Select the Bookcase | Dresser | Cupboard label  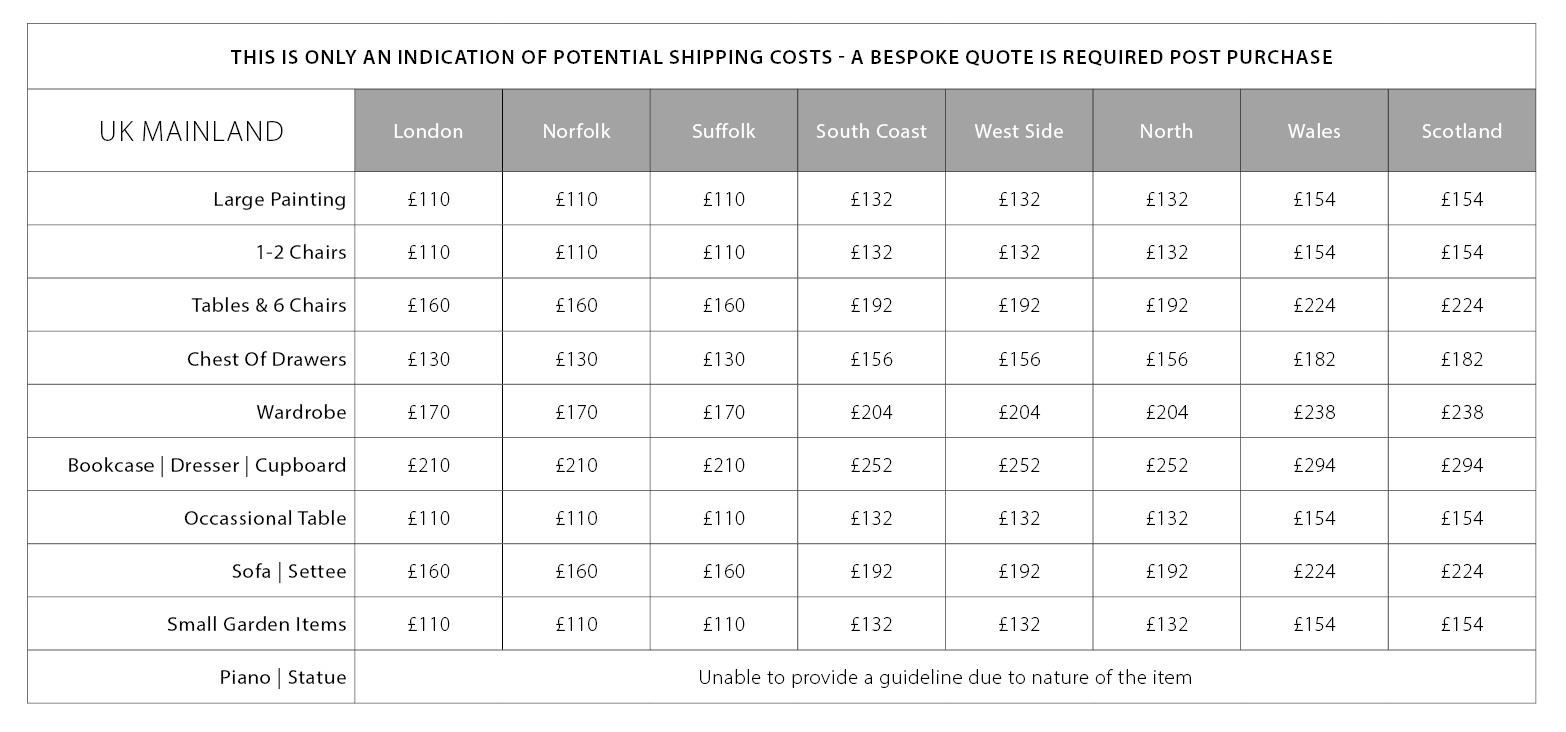click(207, 465)
